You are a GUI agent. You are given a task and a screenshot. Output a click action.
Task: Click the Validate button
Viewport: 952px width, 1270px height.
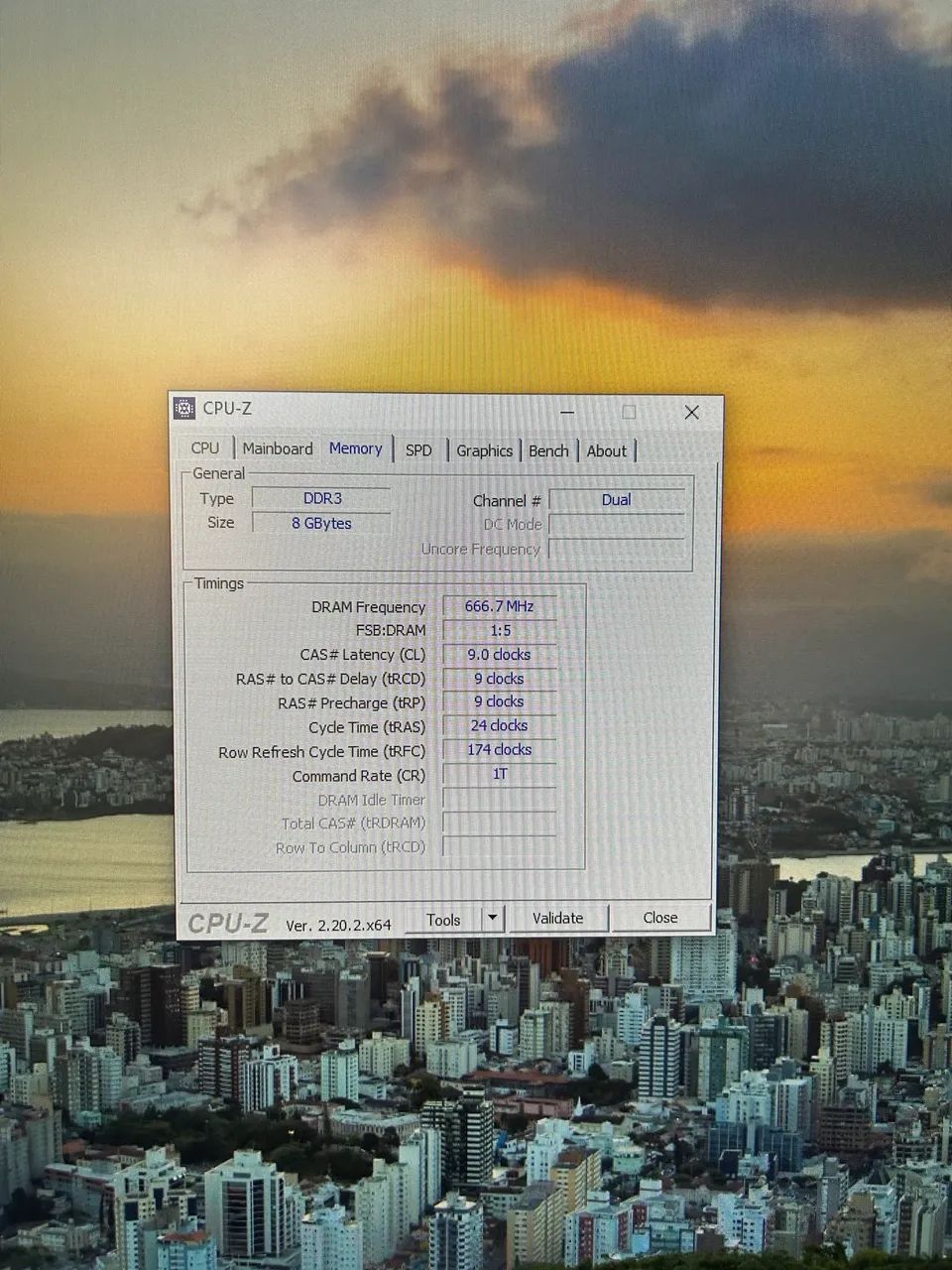point(557,918)
